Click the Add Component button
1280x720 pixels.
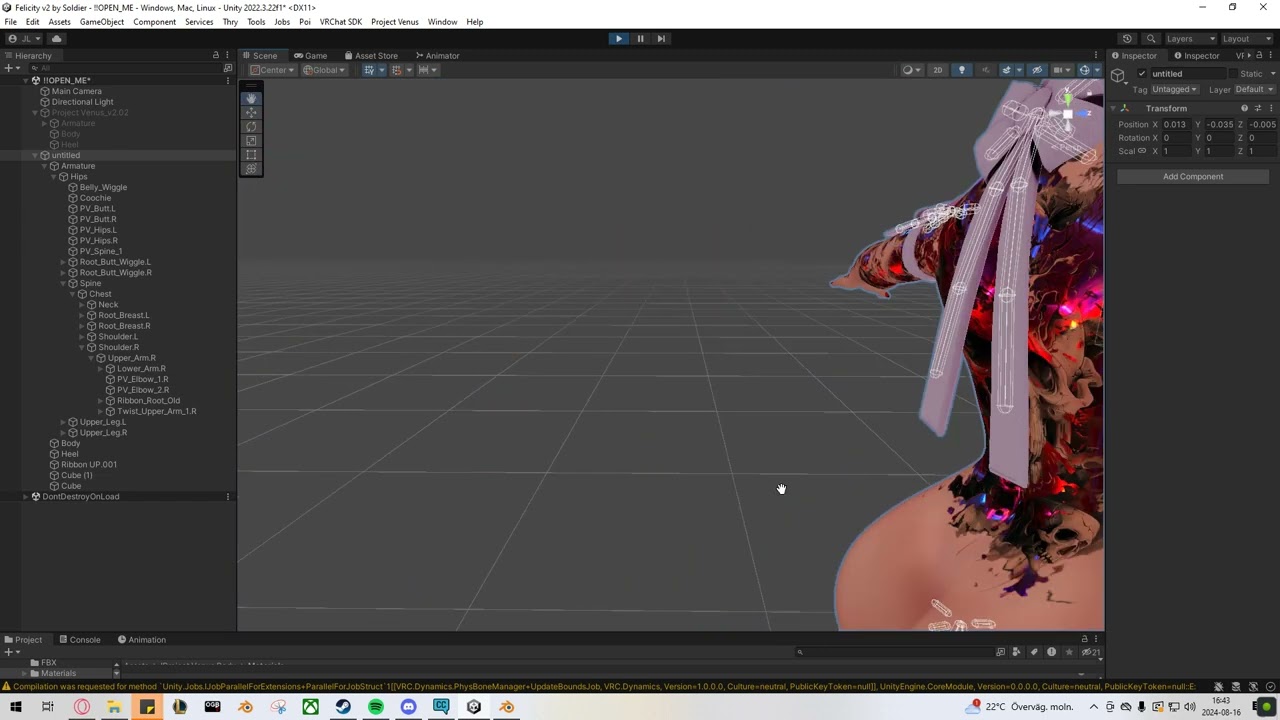pos(1193,176)
